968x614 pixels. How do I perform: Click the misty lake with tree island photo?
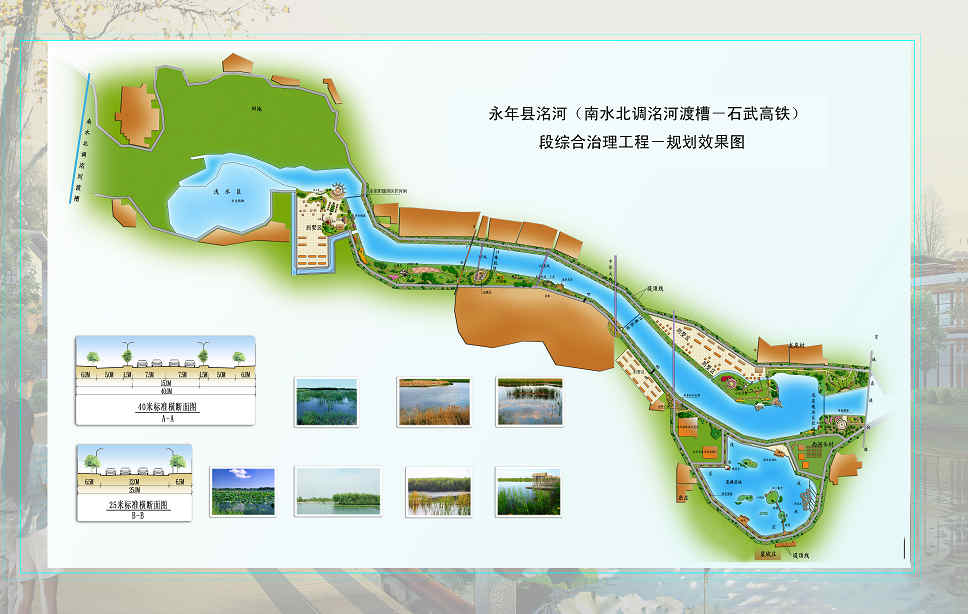pyautogui.click(x=338, y=492)
